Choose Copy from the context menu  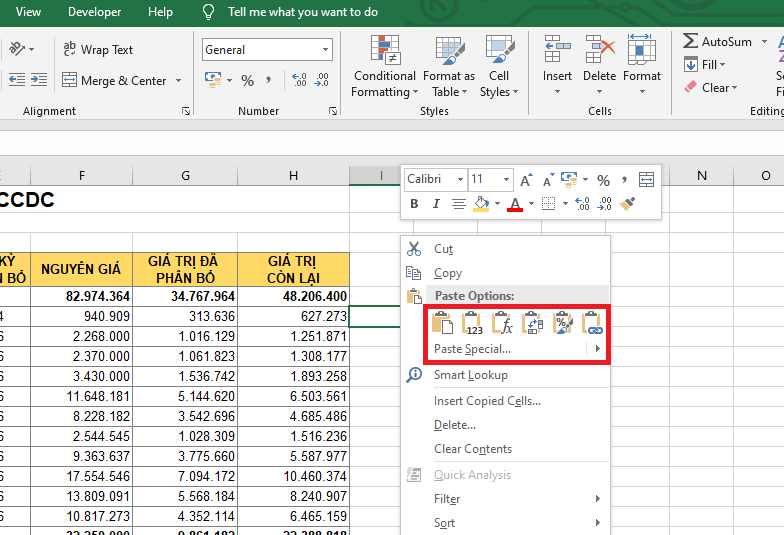click(x=447, y=273)
